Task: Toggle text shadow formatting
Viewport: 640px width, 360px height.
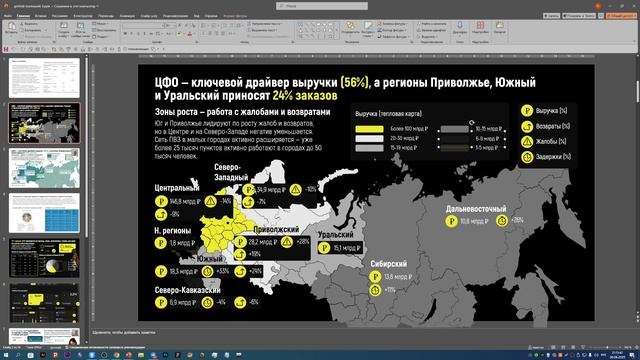Action: (144, 33)
